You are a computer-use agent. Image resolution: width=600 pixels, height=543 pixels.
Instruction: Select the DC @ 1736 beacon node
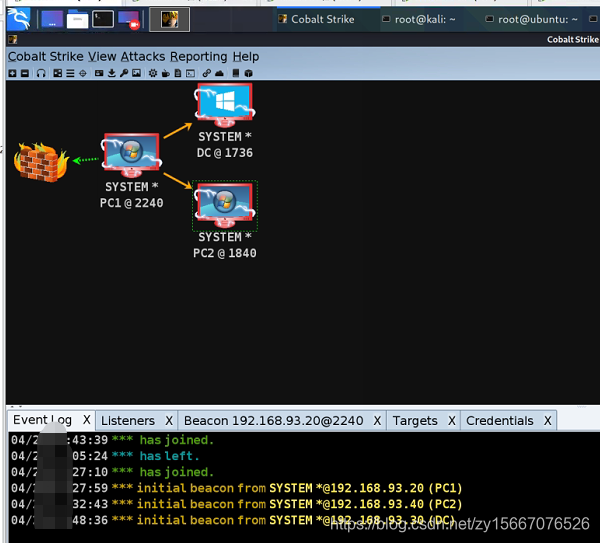(x=225, y=105)
